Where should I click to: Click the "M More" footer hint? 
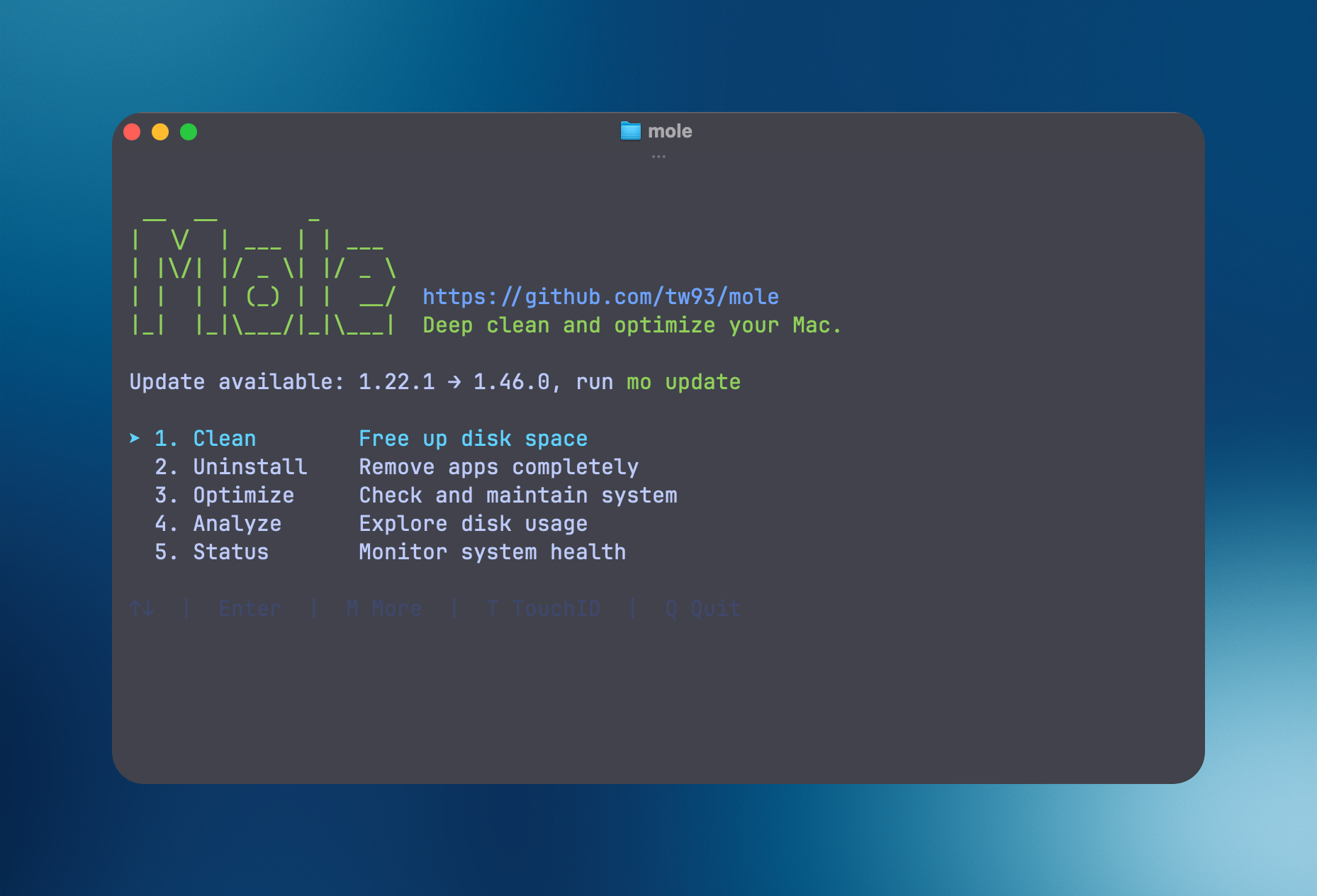(x=383, y=609)
